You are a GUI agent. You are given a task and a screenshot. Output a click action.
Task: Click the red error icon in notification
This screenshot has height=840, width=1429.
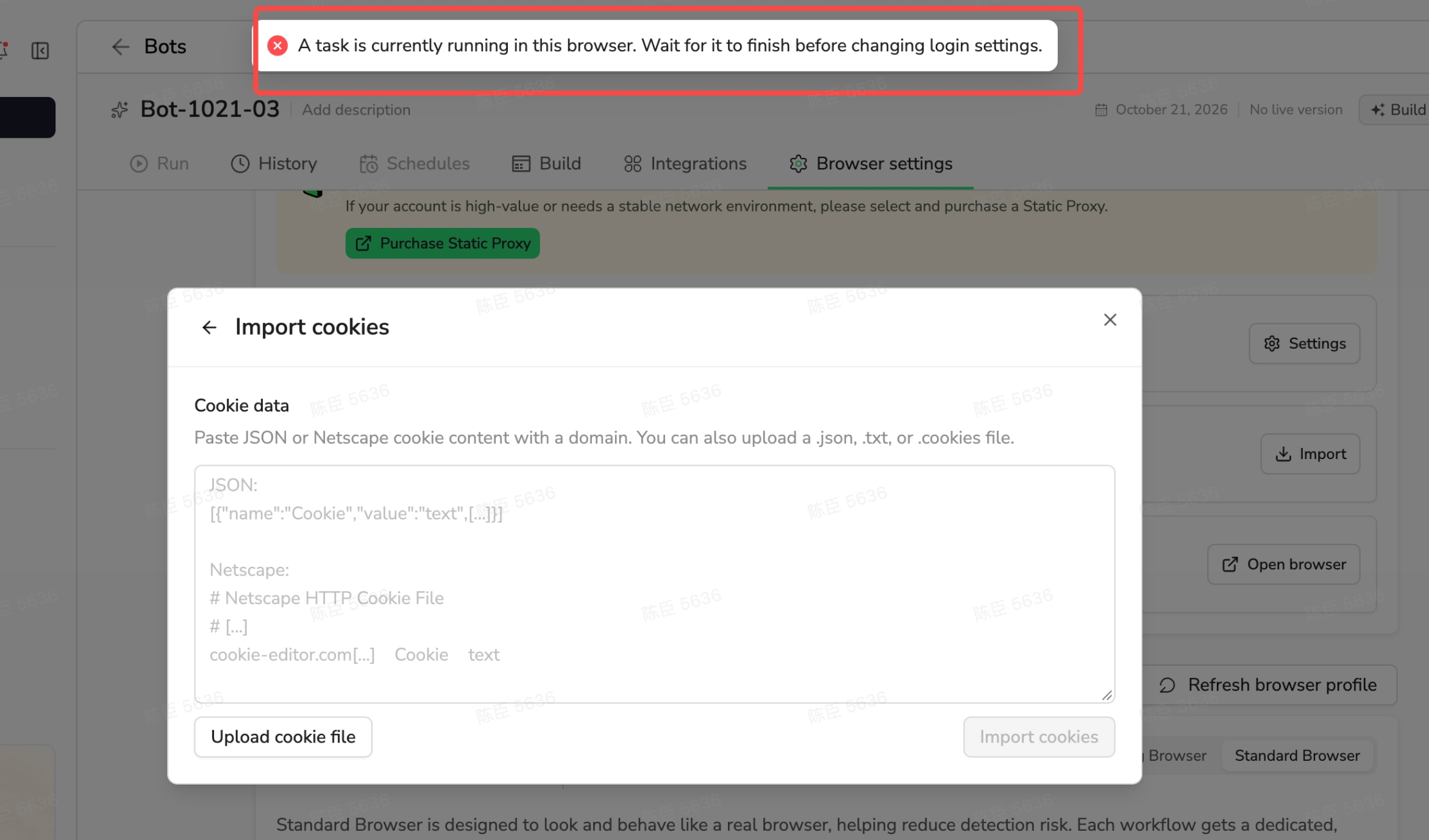(x=277, y=46)
